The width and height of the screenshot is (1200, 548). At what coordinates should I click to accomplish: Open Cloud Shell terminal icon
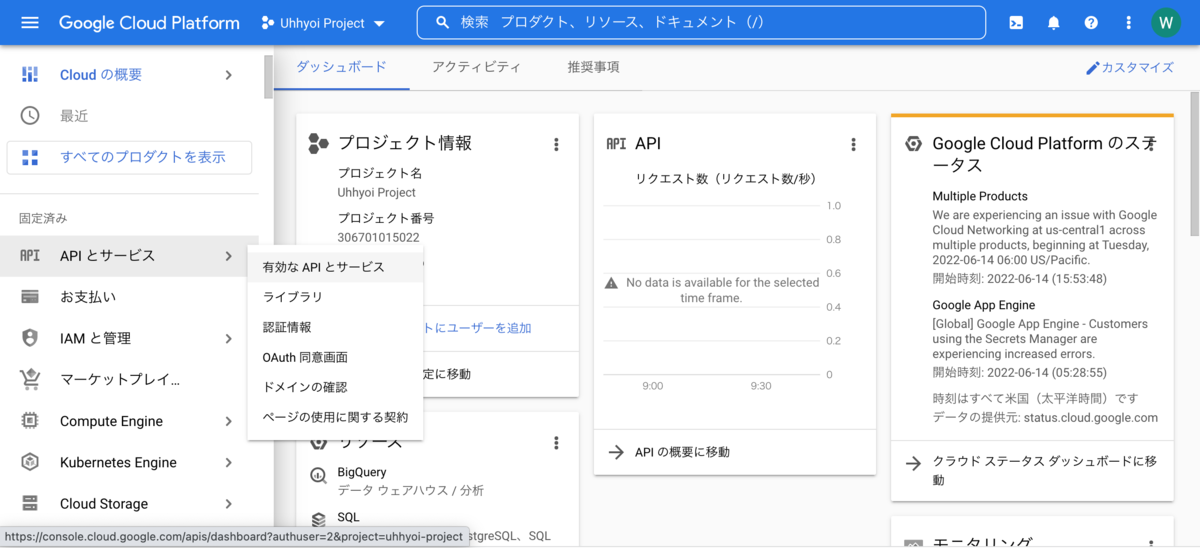coord(1016,23)
